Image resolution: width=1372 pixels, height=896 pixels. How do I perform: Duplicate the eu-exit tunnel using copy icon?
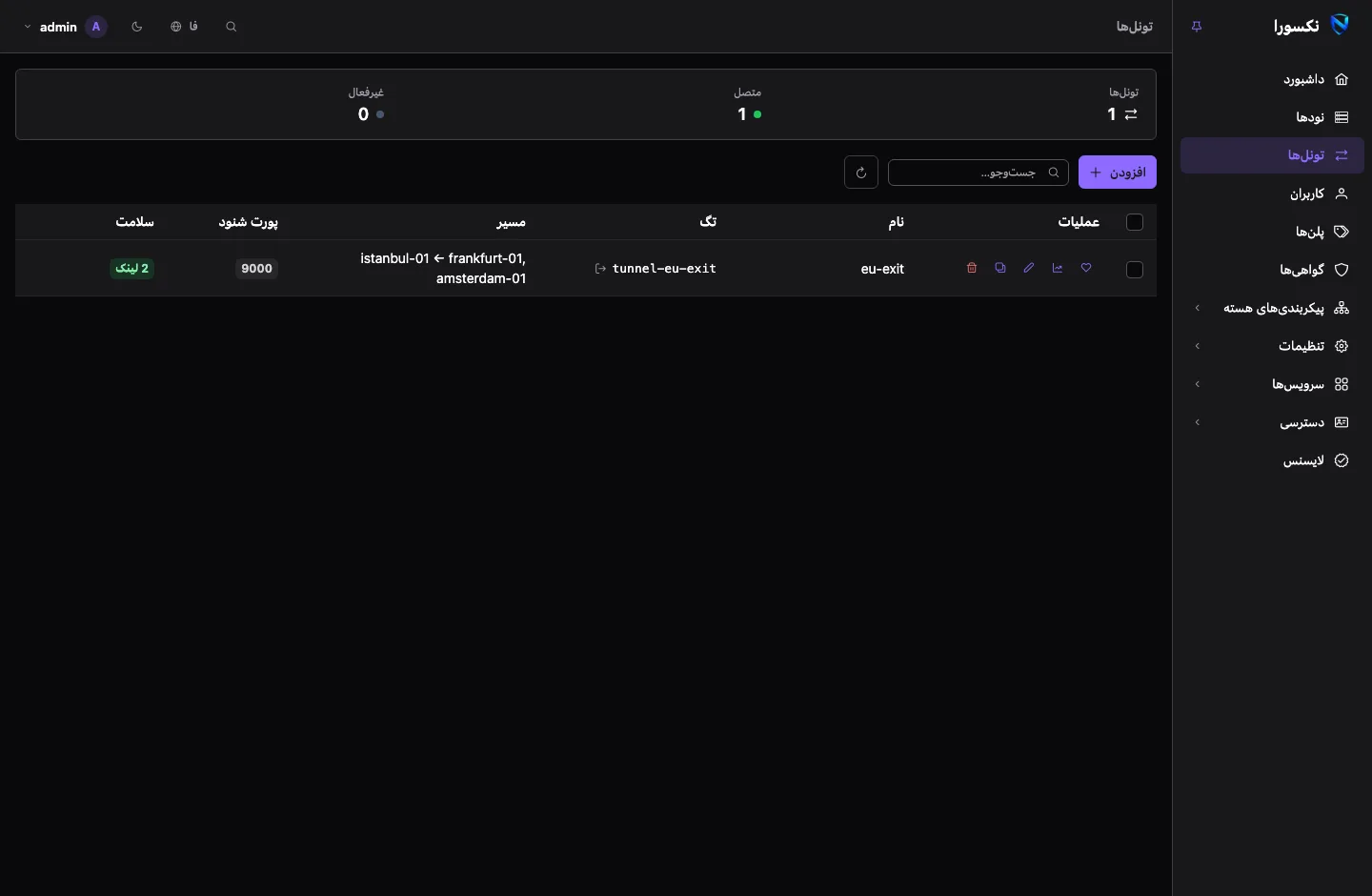1000,269
